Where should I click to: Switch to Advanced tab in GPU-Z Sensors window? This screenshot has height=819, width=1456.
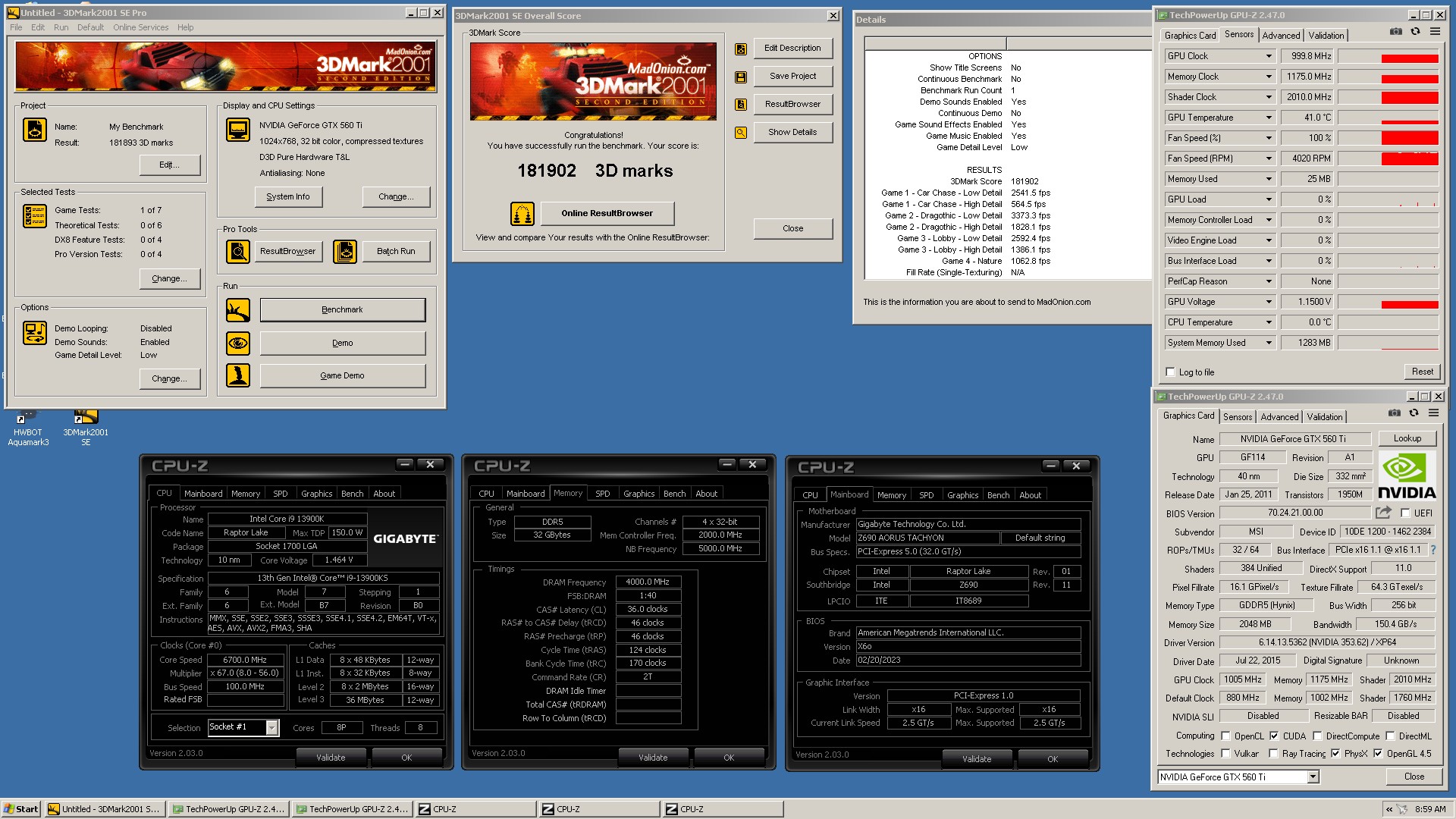[x=1281, y=36]
